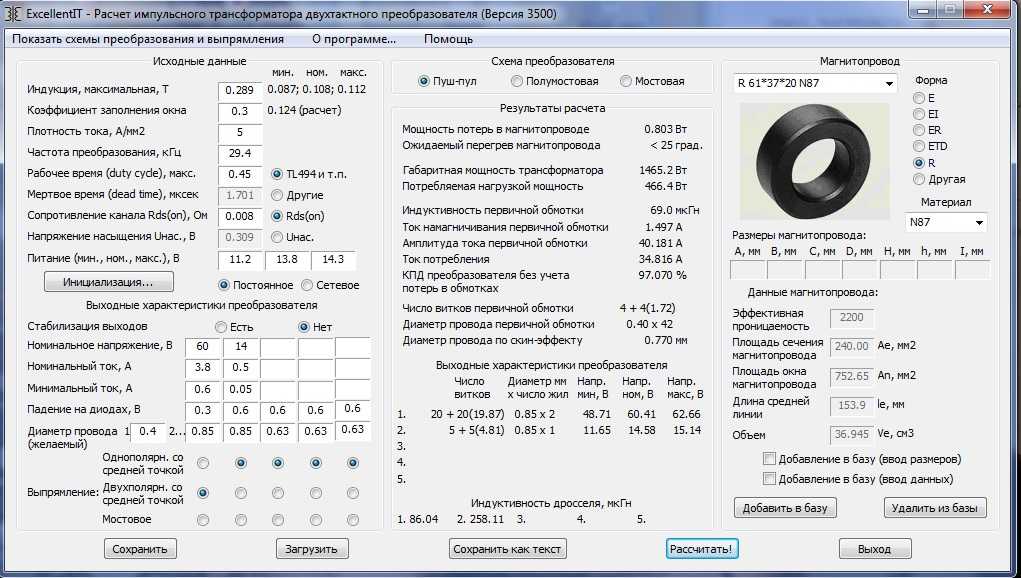
Task: Select Однополярн. со средней точкой for first output
Action: tap(203, 463)
